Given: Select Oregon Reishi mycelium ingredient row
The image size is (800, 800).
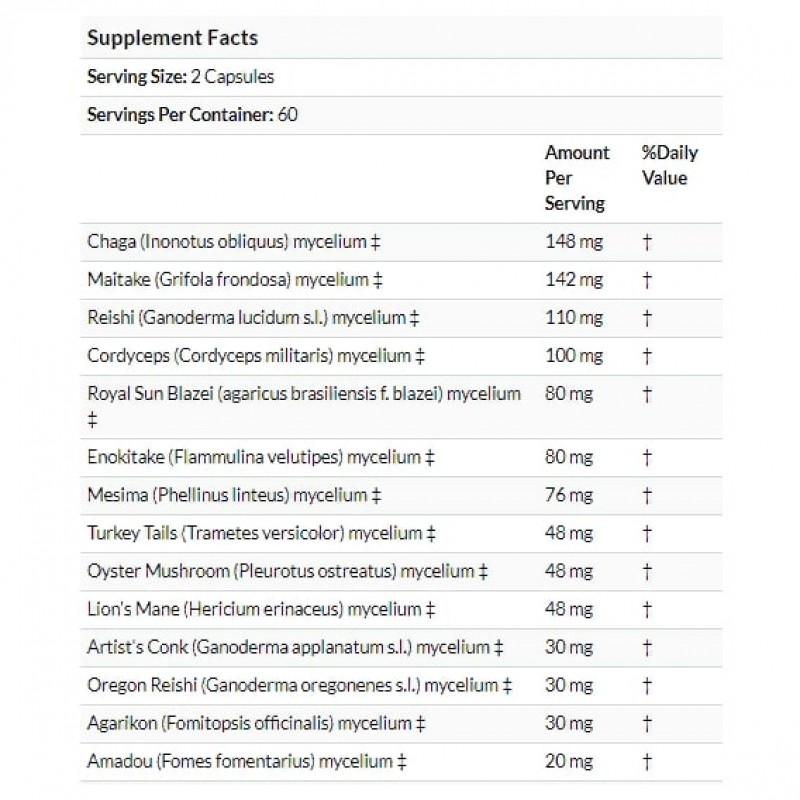Looking at the screenshot, I should [401, 686].
